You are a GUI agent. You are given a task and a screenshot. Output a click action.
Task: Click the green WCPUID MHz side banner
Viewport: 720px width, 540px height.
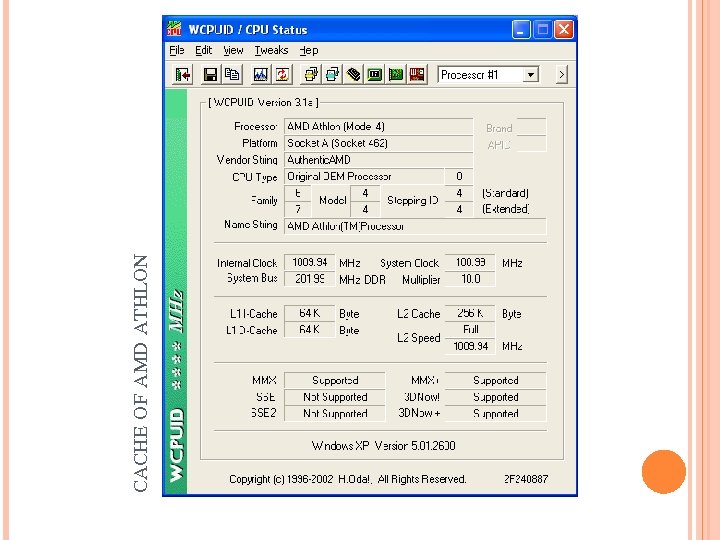point(176,292)
